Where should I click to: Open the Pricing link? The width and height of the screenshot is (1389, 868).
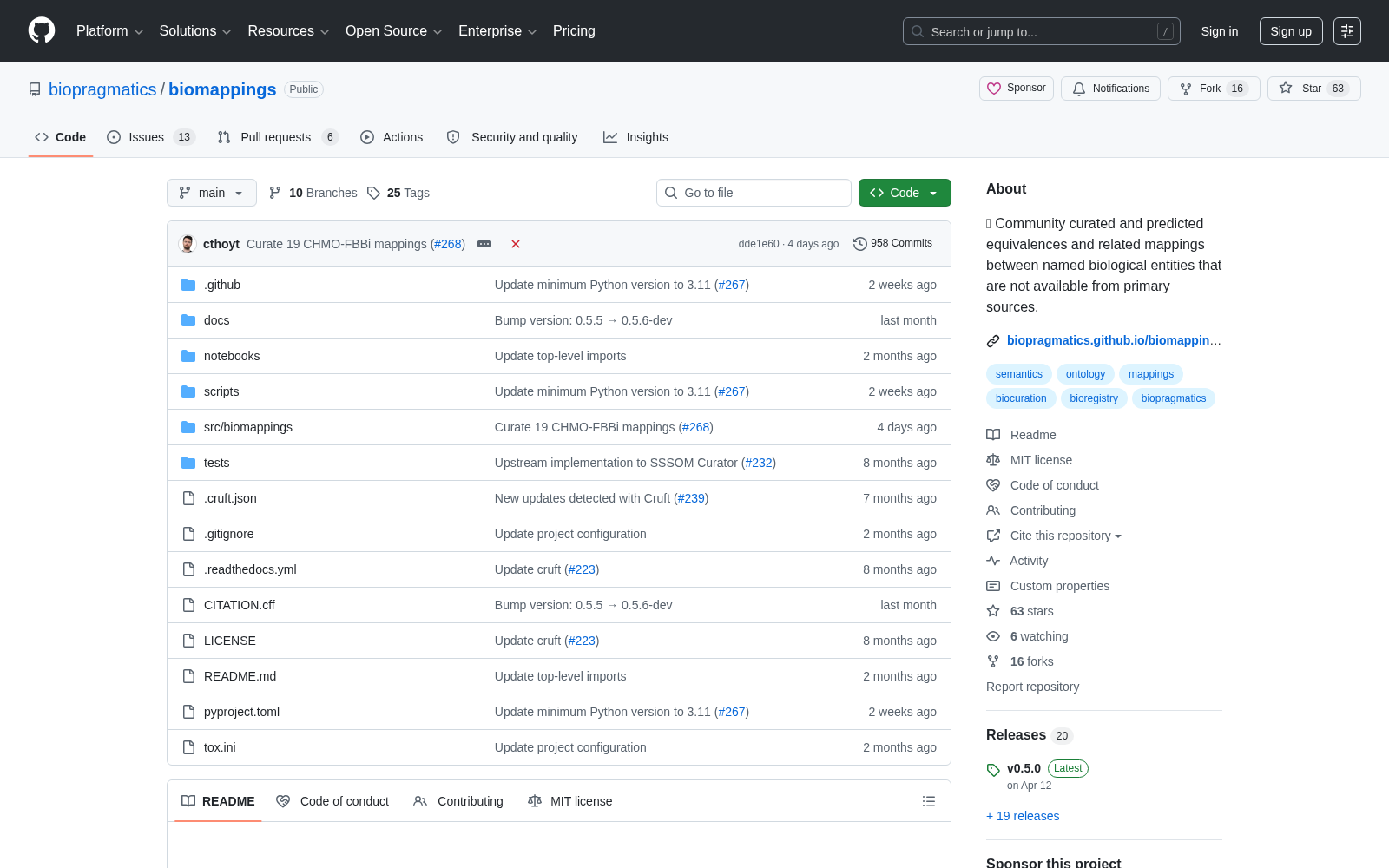(574, 31)
